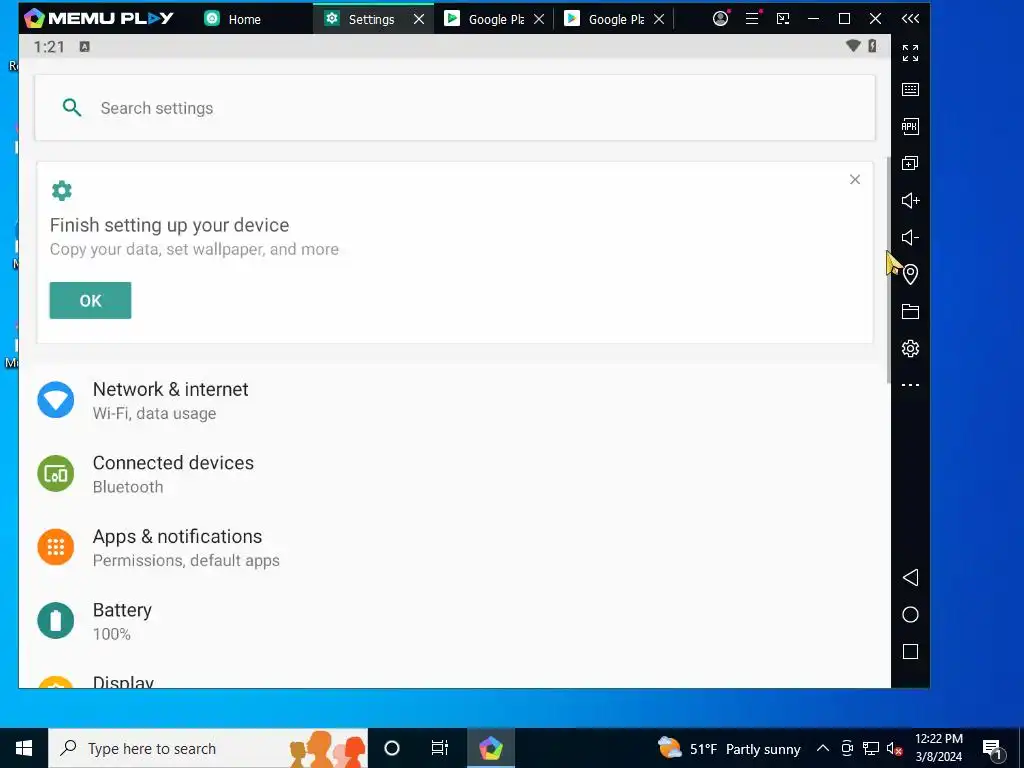
Task: Open the Display settings entry
Action: [x=455, y=680]
